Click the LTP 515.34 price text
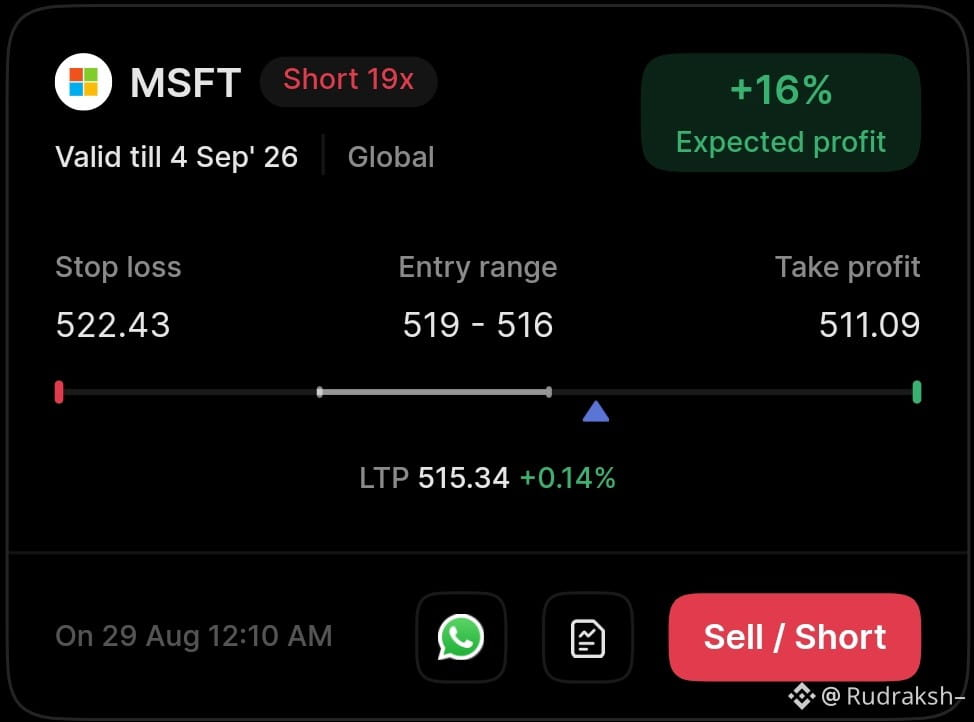The width and height of the screenshot is (974, 722). coord(463,478)
